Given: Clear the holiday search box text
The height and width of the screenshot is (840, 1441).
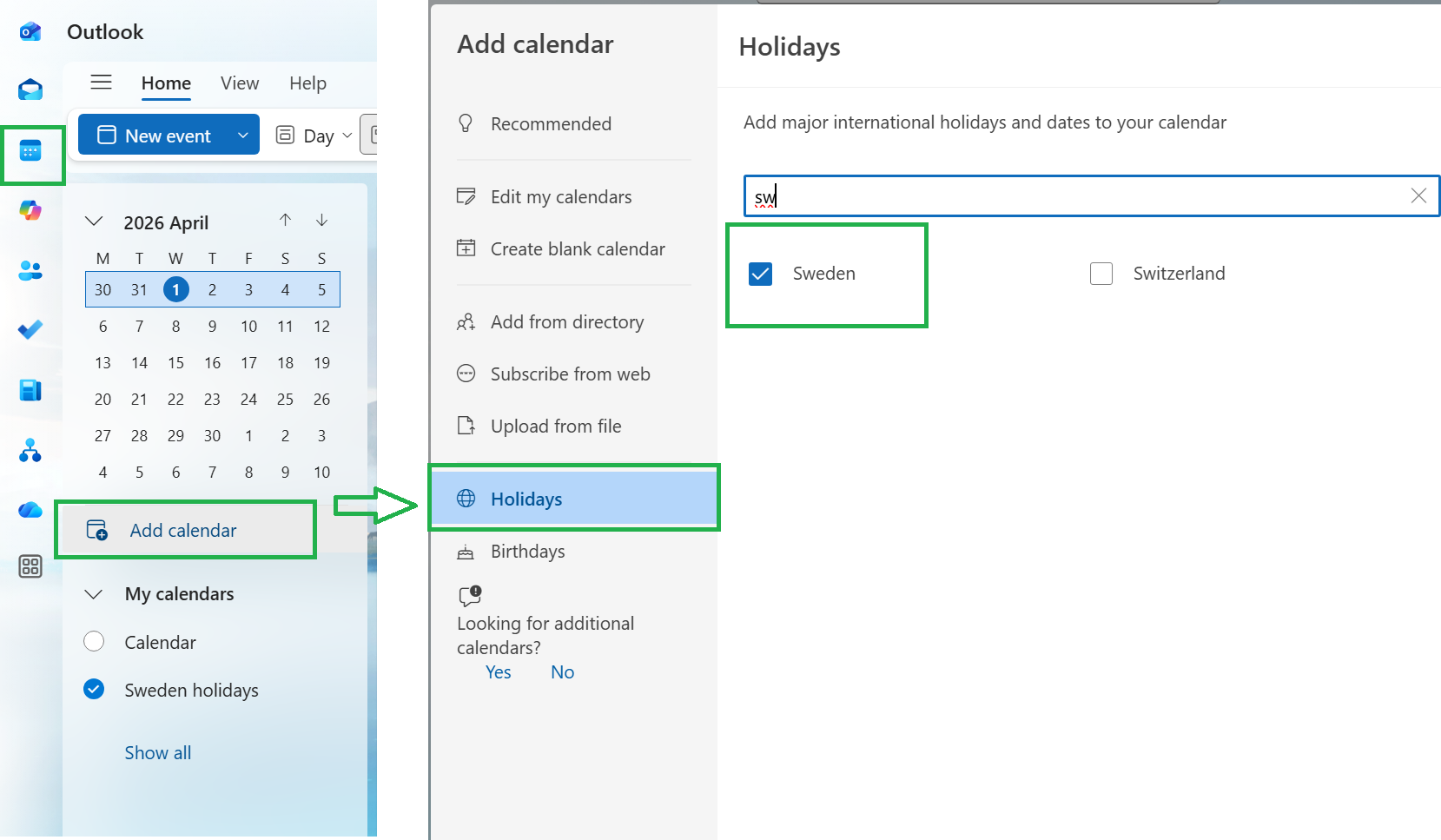Looking at the screenshot, I should tap(1418, 195).
